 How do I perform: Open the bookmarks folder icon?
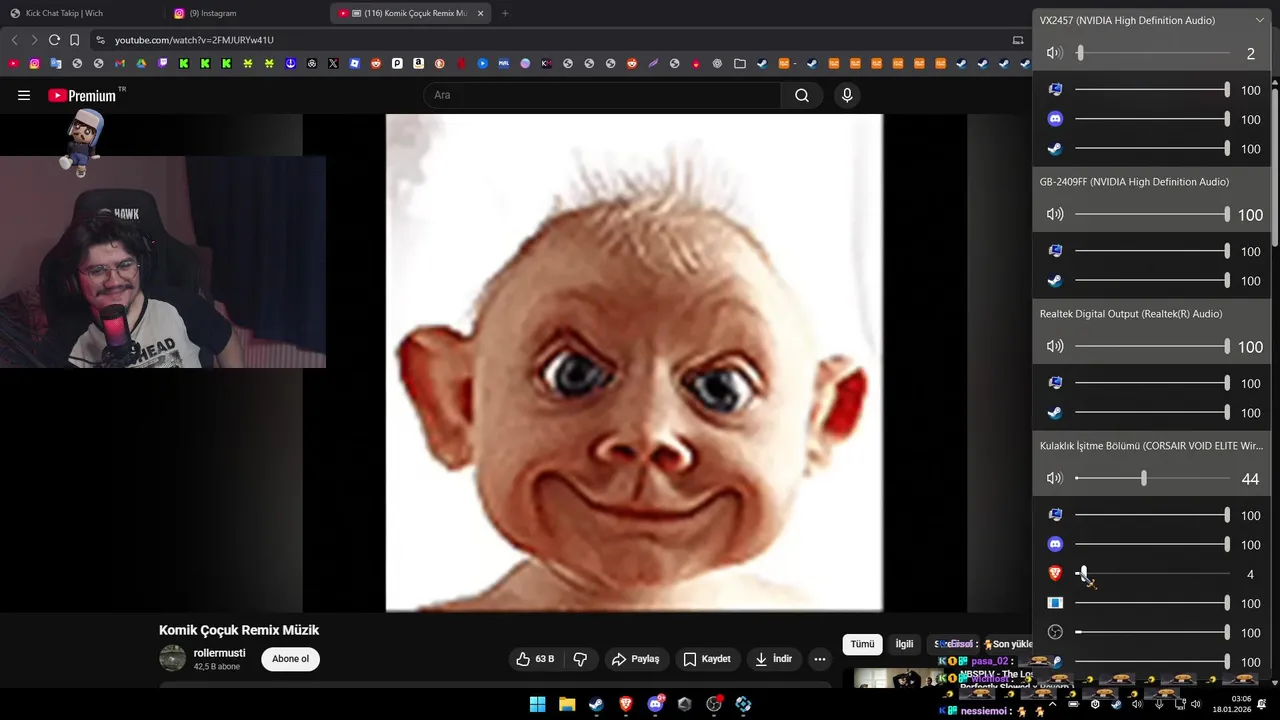[740, 63]
